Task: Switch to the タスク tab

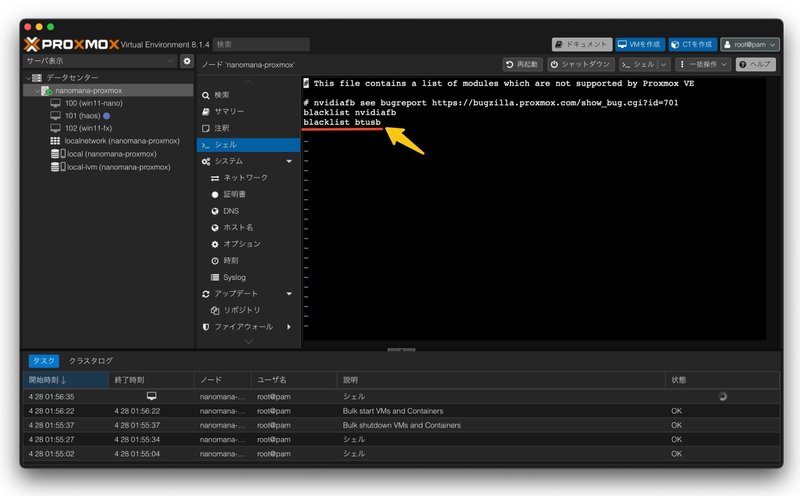Action: 43,361
